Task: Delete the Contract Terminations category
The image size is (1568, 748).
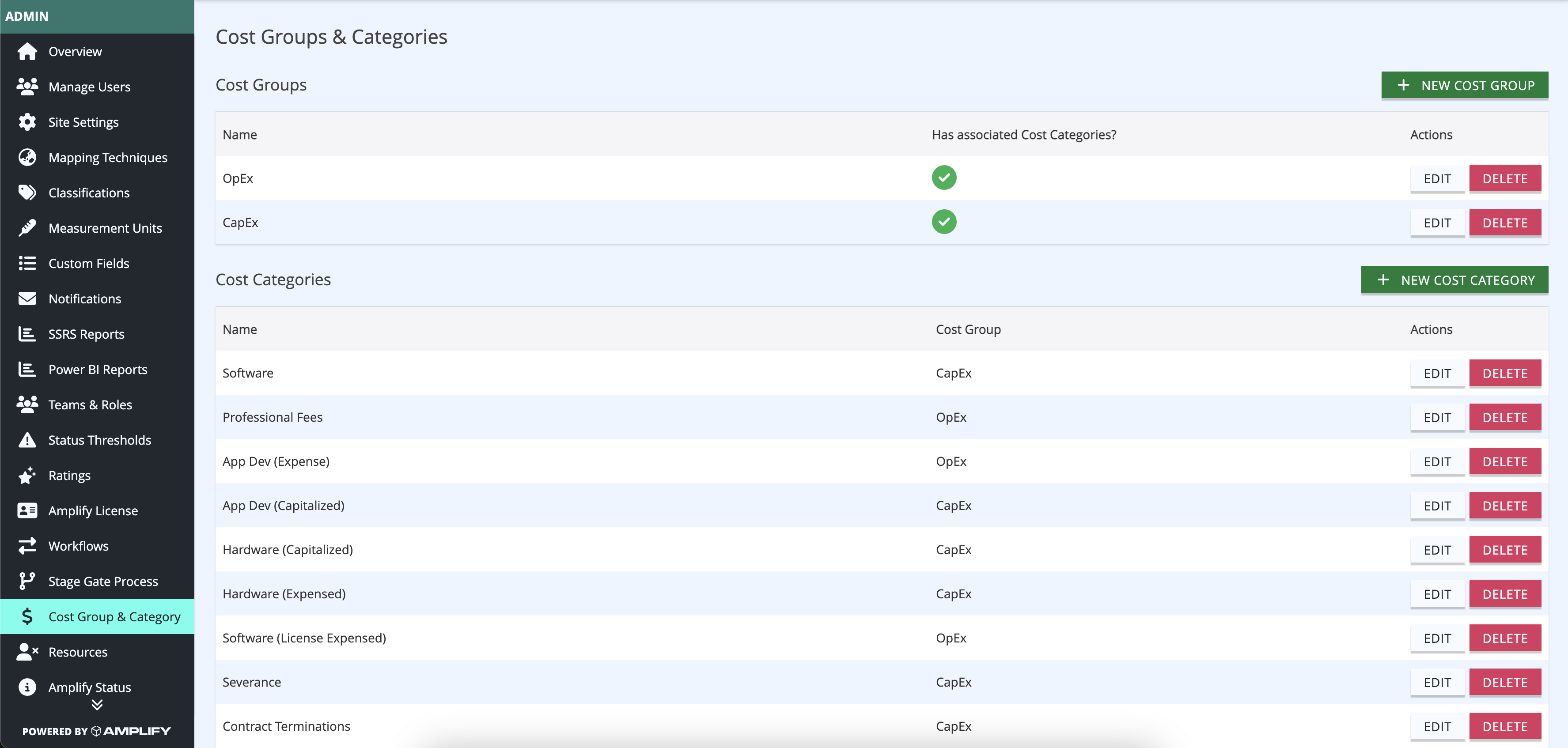Action: click(1505, 726)
